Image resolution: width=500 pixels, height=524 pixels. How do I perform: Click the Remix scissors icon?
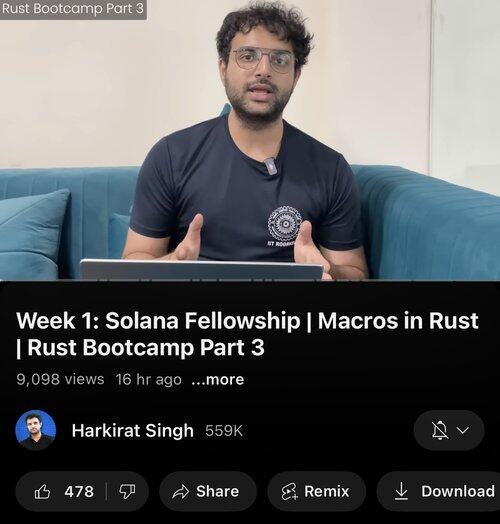click(x=289, y=492)
